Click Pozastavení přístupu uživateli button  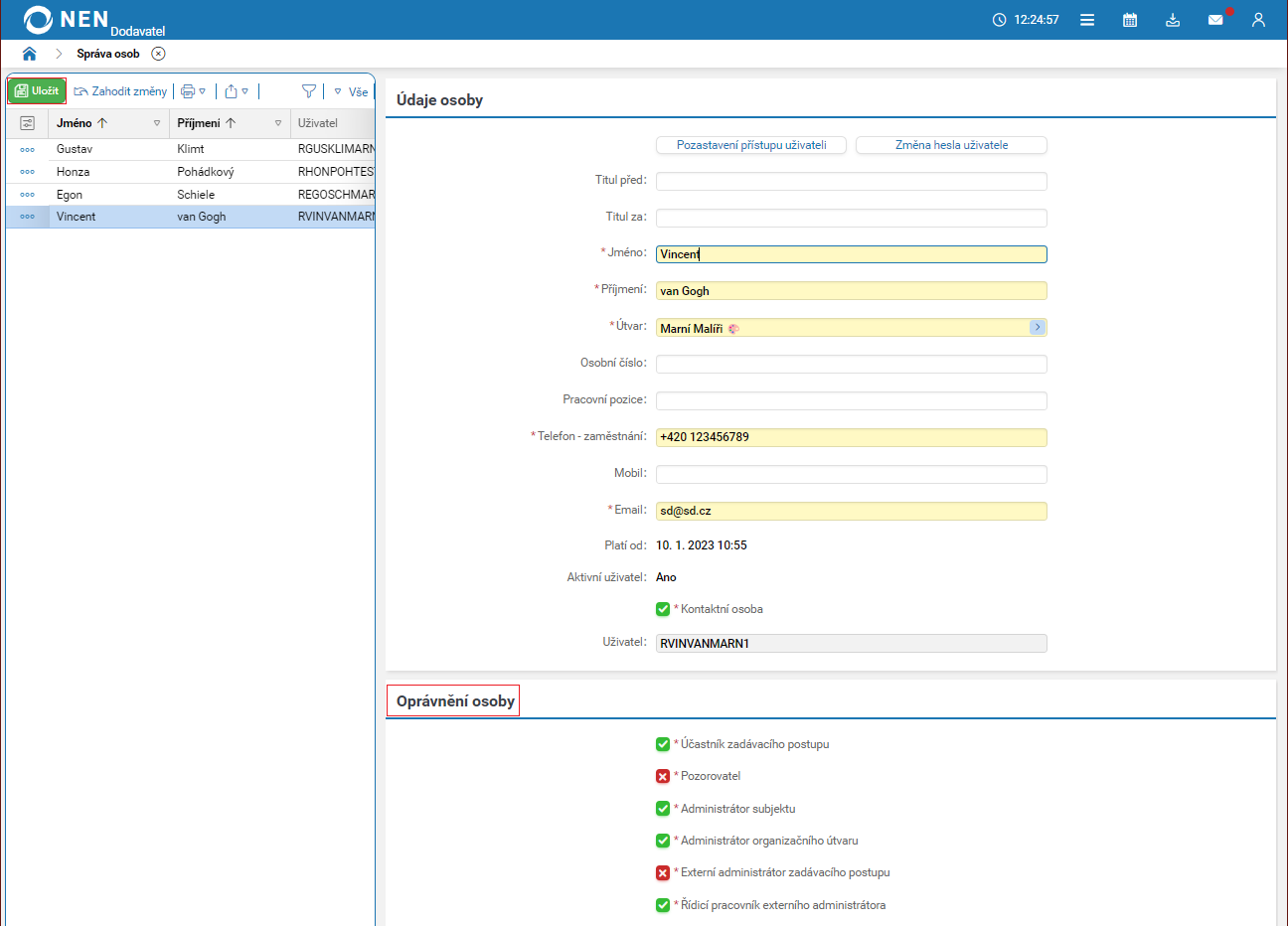tap(750, 145)
